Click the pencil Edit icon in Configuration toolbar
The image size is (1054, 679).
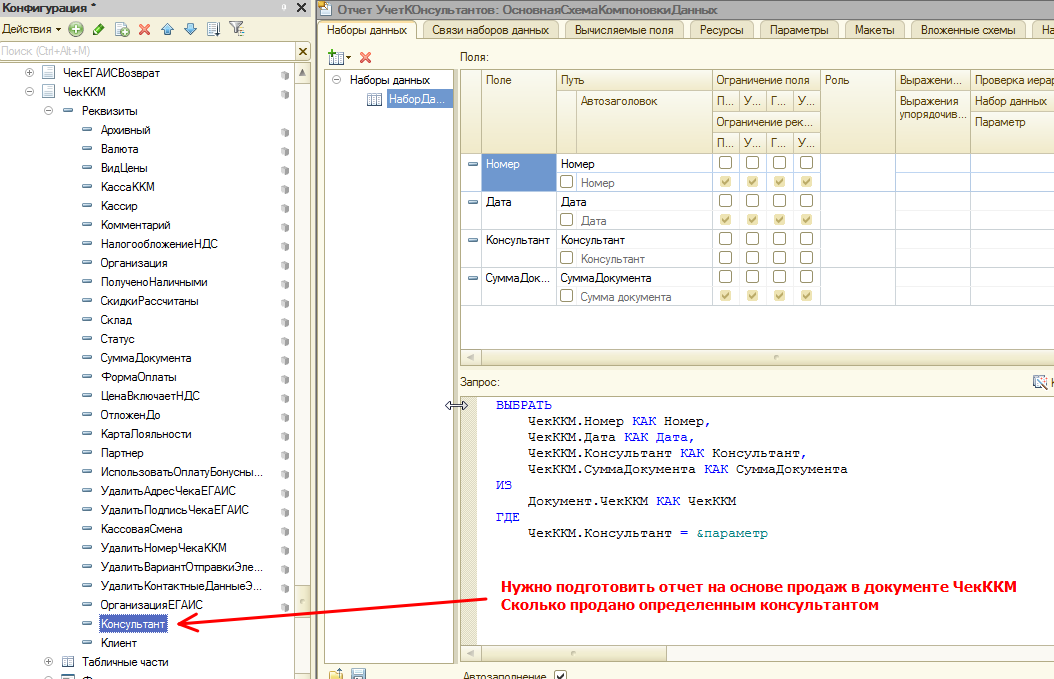(x=99, y=30)
